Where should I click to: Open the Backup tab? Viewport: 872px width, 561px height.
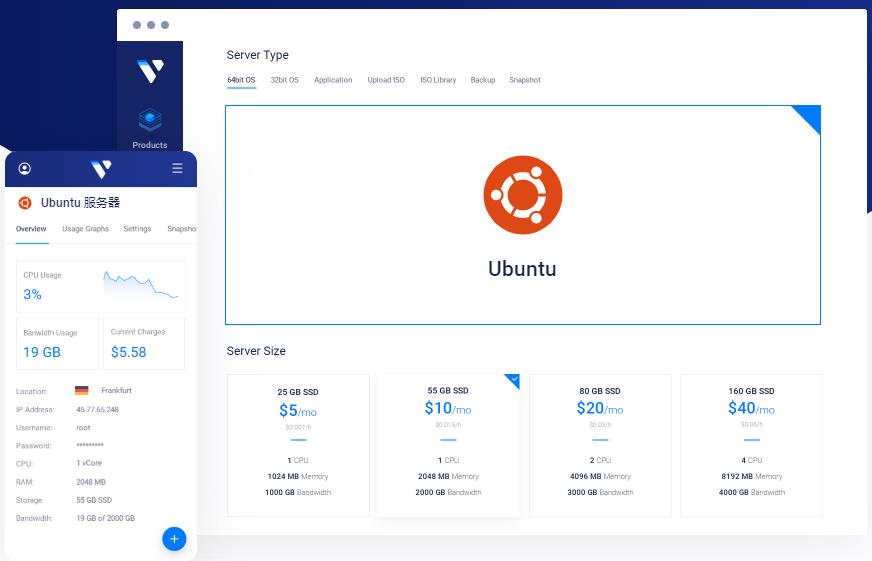[x=483, y=80]
